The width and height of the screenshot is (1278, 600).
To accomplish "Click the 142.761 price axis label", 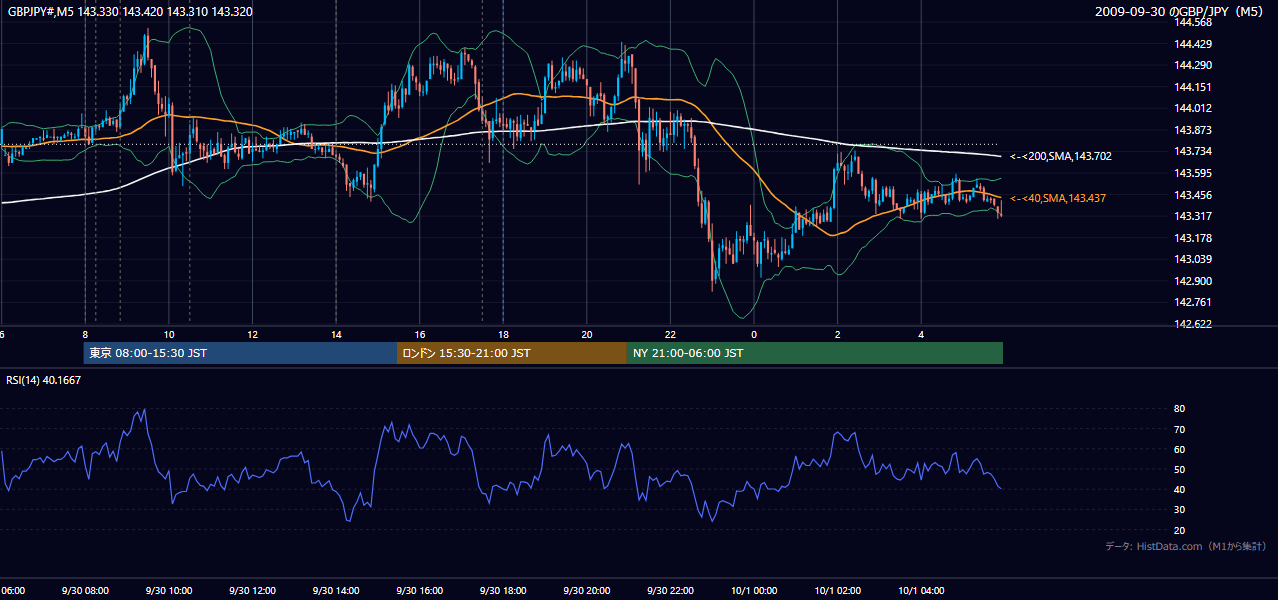I will tap(1195, 302).
